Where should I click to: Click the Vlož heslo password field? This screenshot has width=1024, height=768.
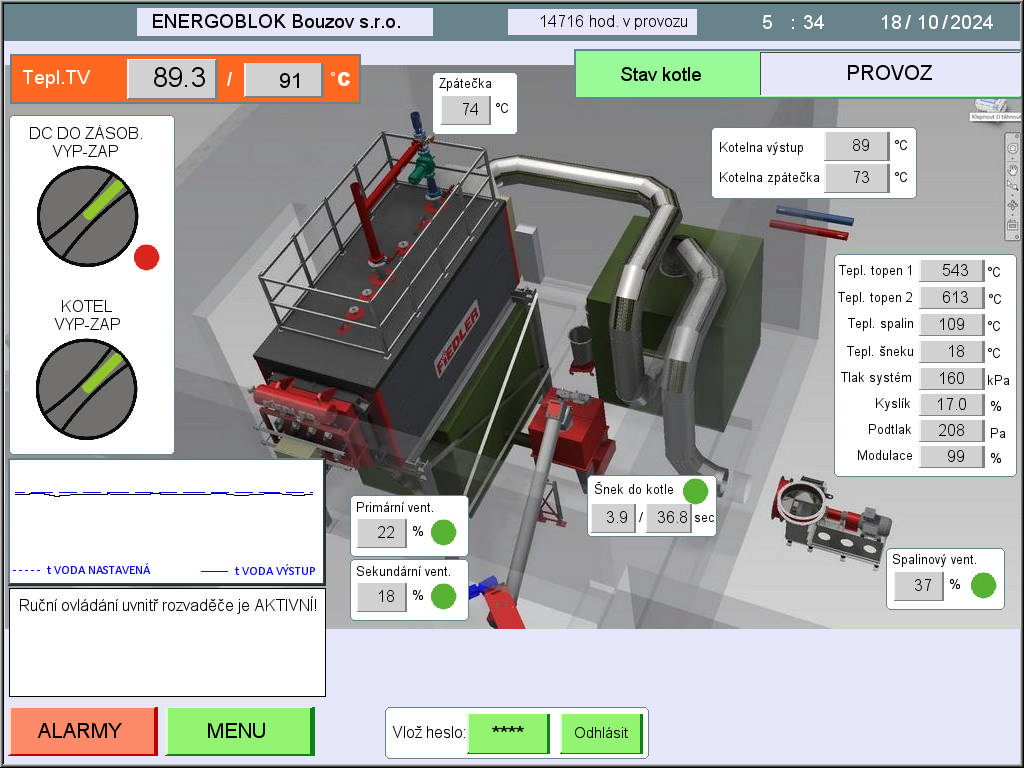pyautogui.click(x=508, y=733)
